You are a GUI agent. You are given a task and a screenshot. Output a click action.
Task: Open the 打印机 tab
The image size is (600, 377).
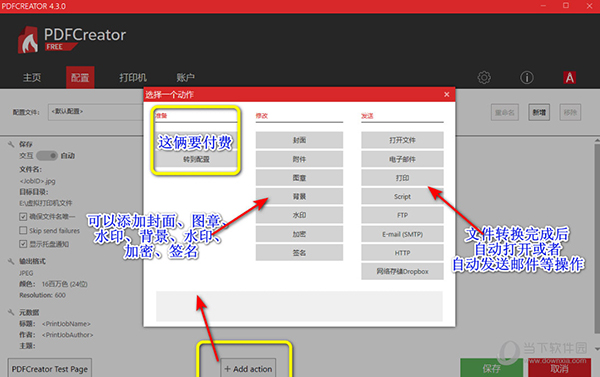tap(133, 78)
